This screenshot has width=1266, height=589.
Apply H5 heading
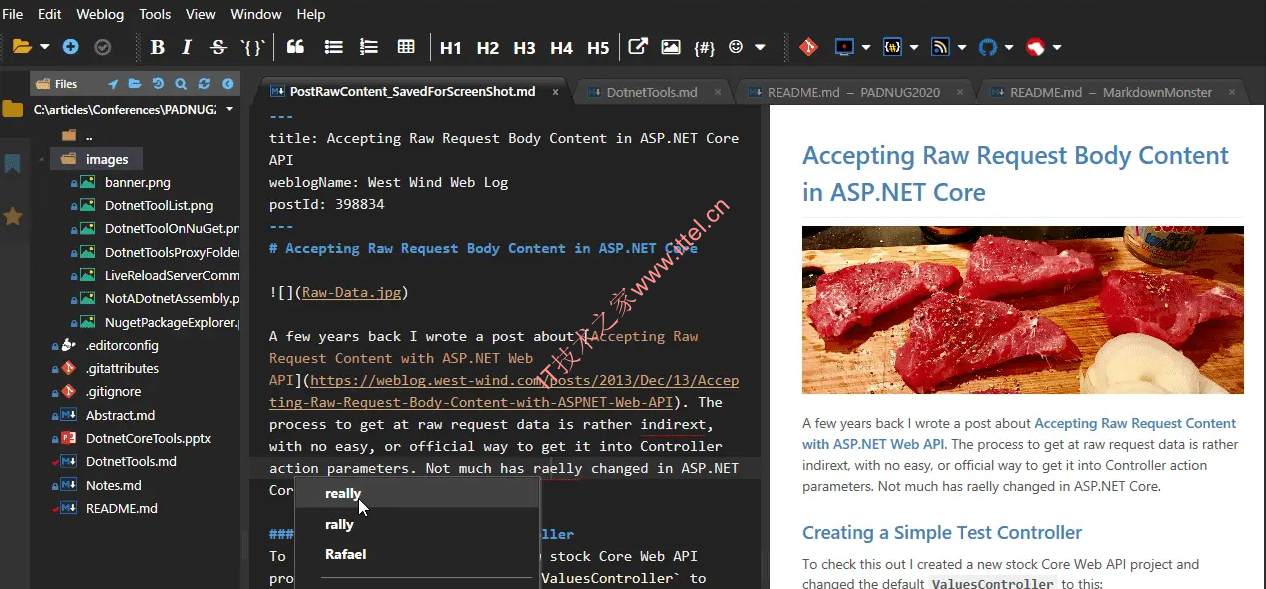(x=598, y=48)
